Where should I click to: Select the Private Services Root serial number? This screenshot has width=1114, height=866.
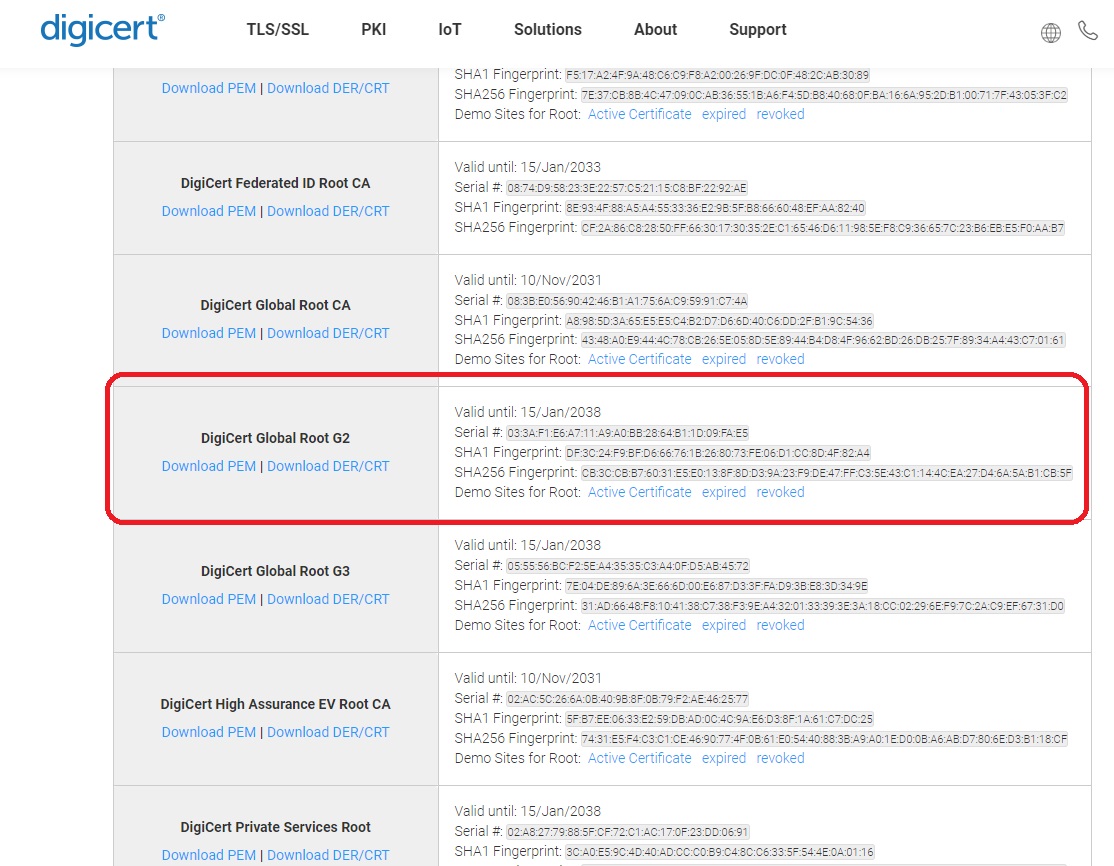point(628,832)
